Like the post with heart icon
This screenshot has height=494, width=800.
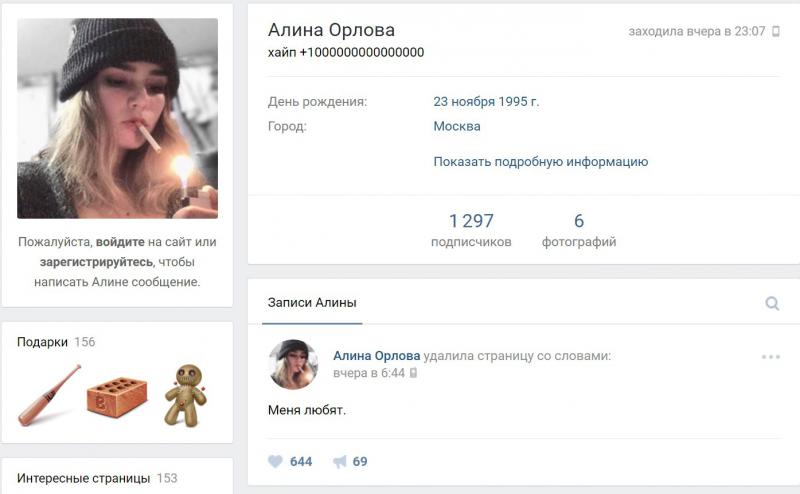click(x=276, y=461)
